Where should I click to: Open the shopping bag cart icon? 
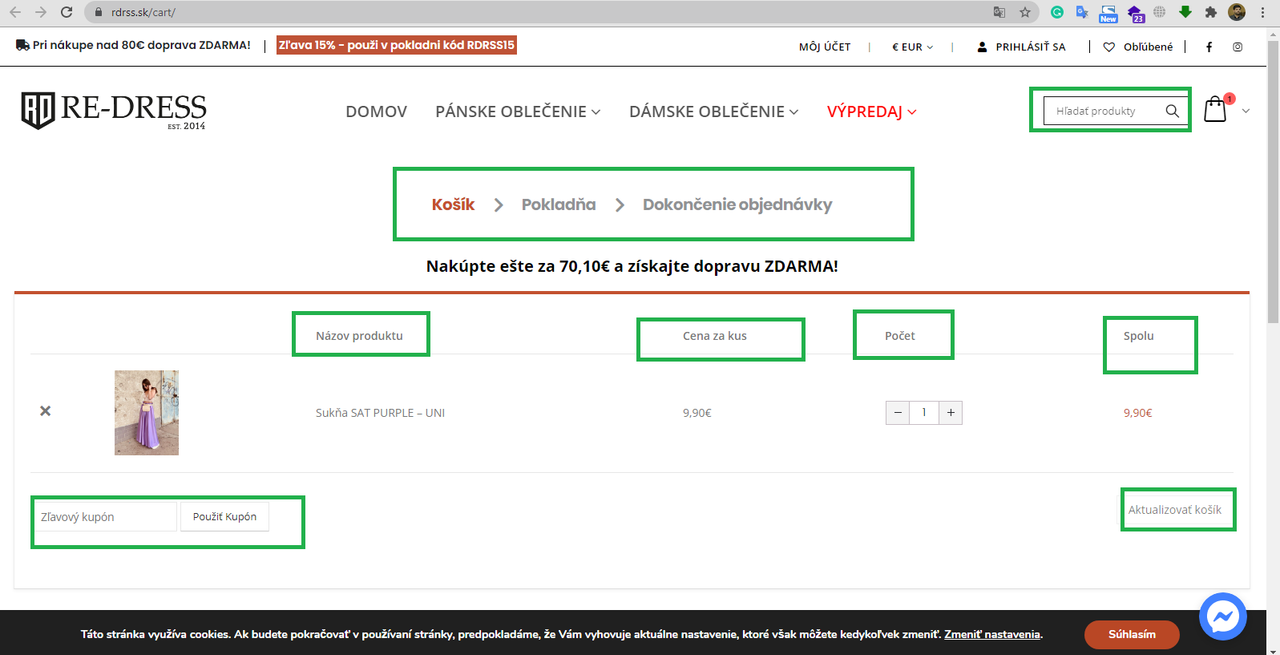point(1215,109)
